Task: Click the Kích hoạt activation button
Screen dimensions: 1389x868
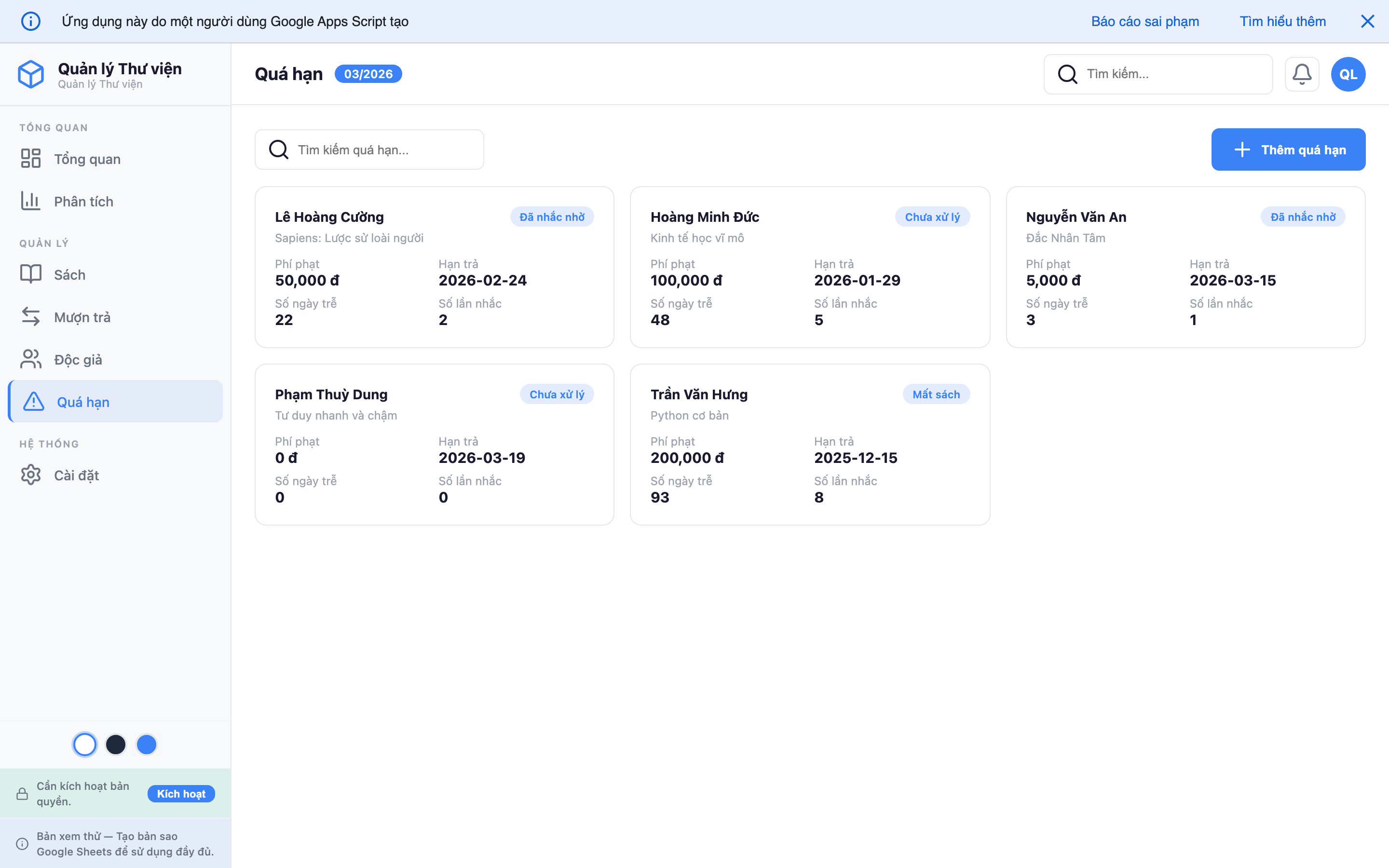Action: [181, 793]
